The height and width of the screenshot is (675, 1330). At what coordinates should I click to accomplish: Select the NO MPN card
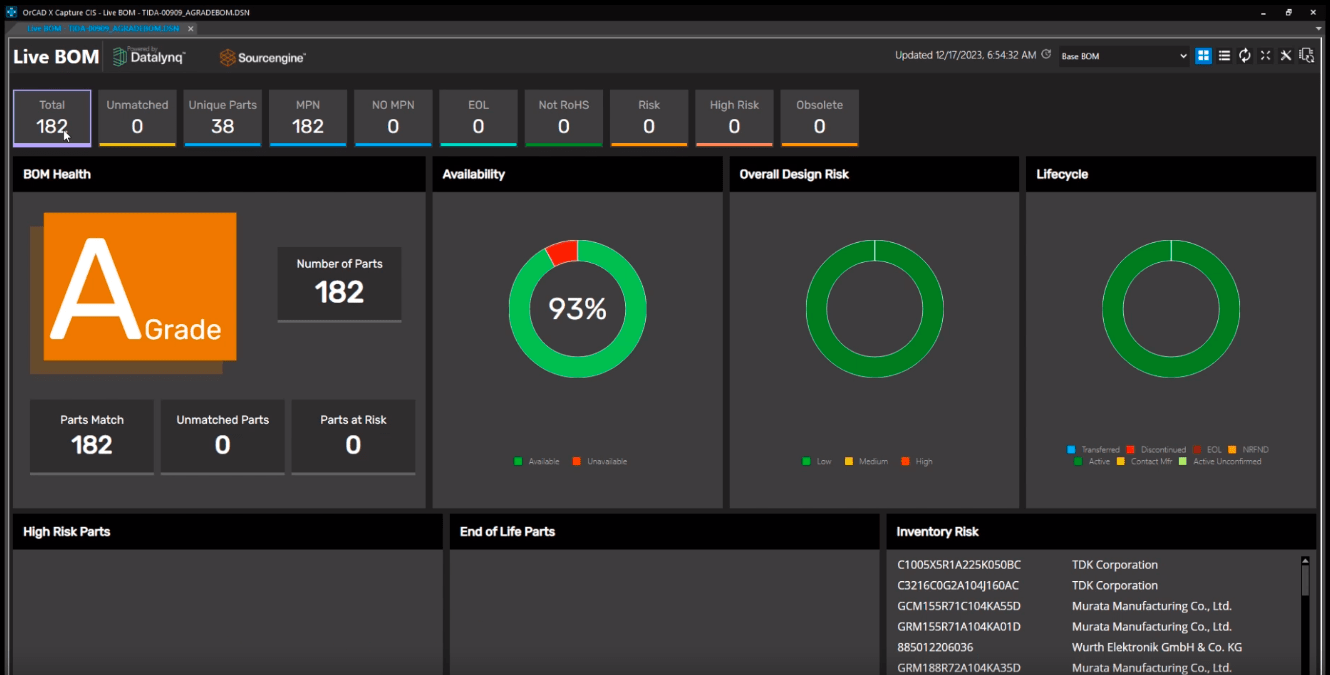click(x=393, y=118)
